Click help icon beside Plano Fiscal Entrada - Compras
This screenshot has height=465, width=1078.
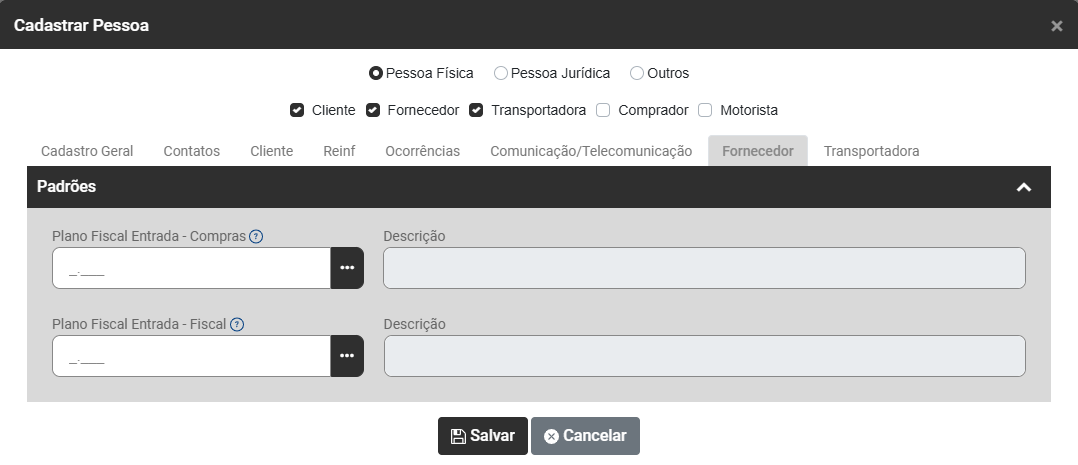pos(256,237)
